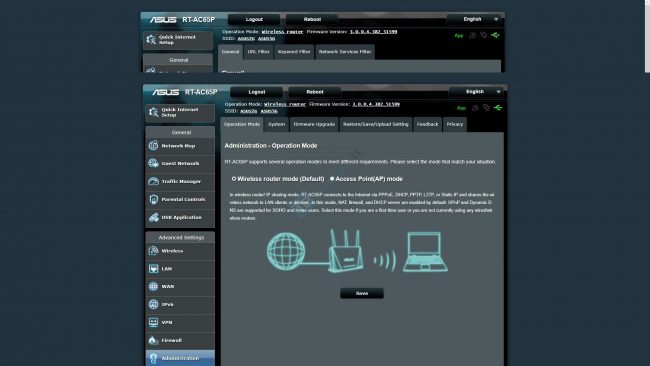Screen dimensions: 650x366
Task: Switch to the System tab
Action: pyautogui.click(x=276, y=124)
